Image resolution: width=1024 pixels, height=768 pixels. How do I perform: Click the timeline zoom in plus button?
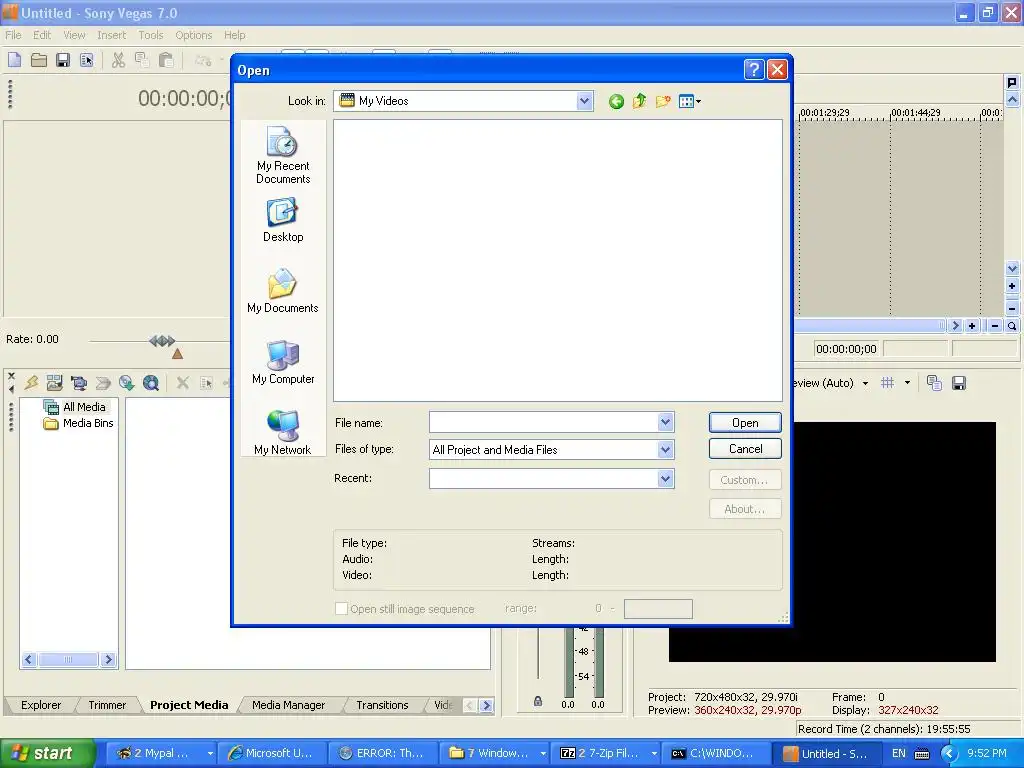[972, 326]
